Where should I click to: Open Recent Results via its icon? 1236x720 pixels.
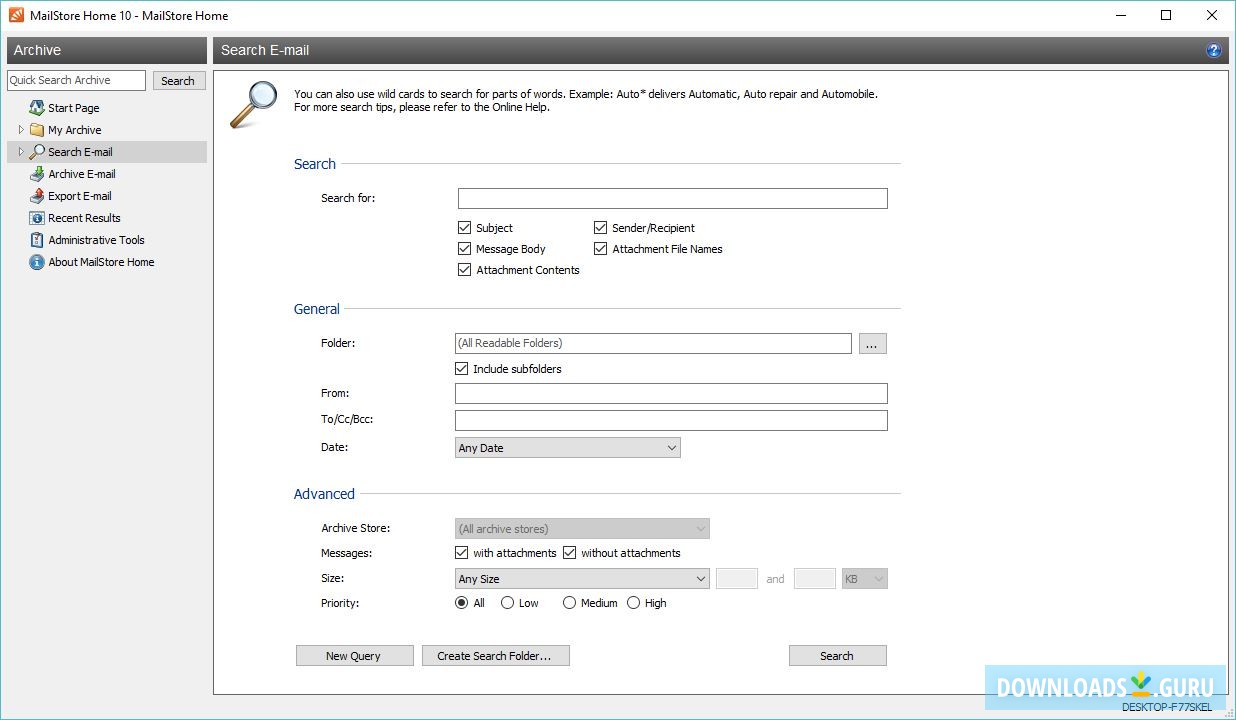tap(37, 218)
